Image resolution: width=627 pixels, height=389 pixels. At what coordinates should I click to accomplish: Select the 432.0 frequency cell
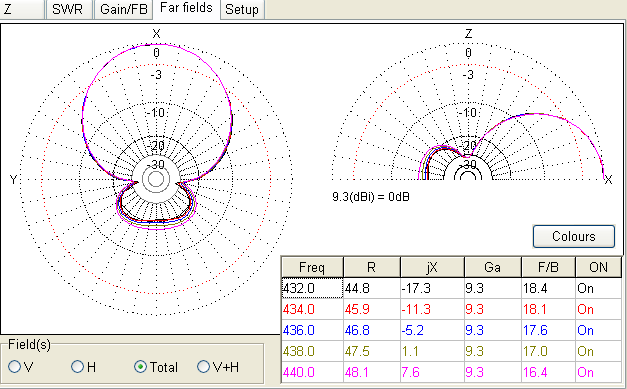[312, 288]
